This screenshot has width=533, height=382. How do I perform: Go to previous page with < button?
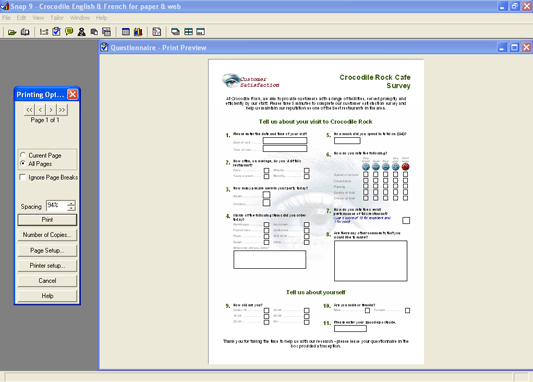40,110
